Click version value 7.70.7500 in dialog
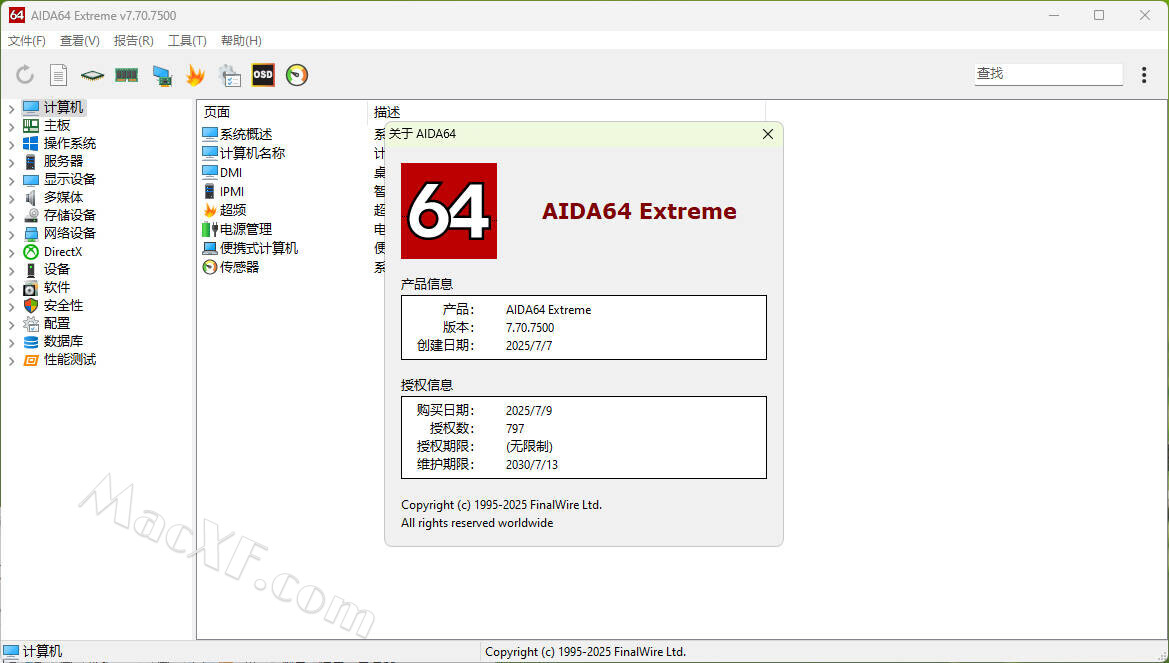 coord(530,327)
